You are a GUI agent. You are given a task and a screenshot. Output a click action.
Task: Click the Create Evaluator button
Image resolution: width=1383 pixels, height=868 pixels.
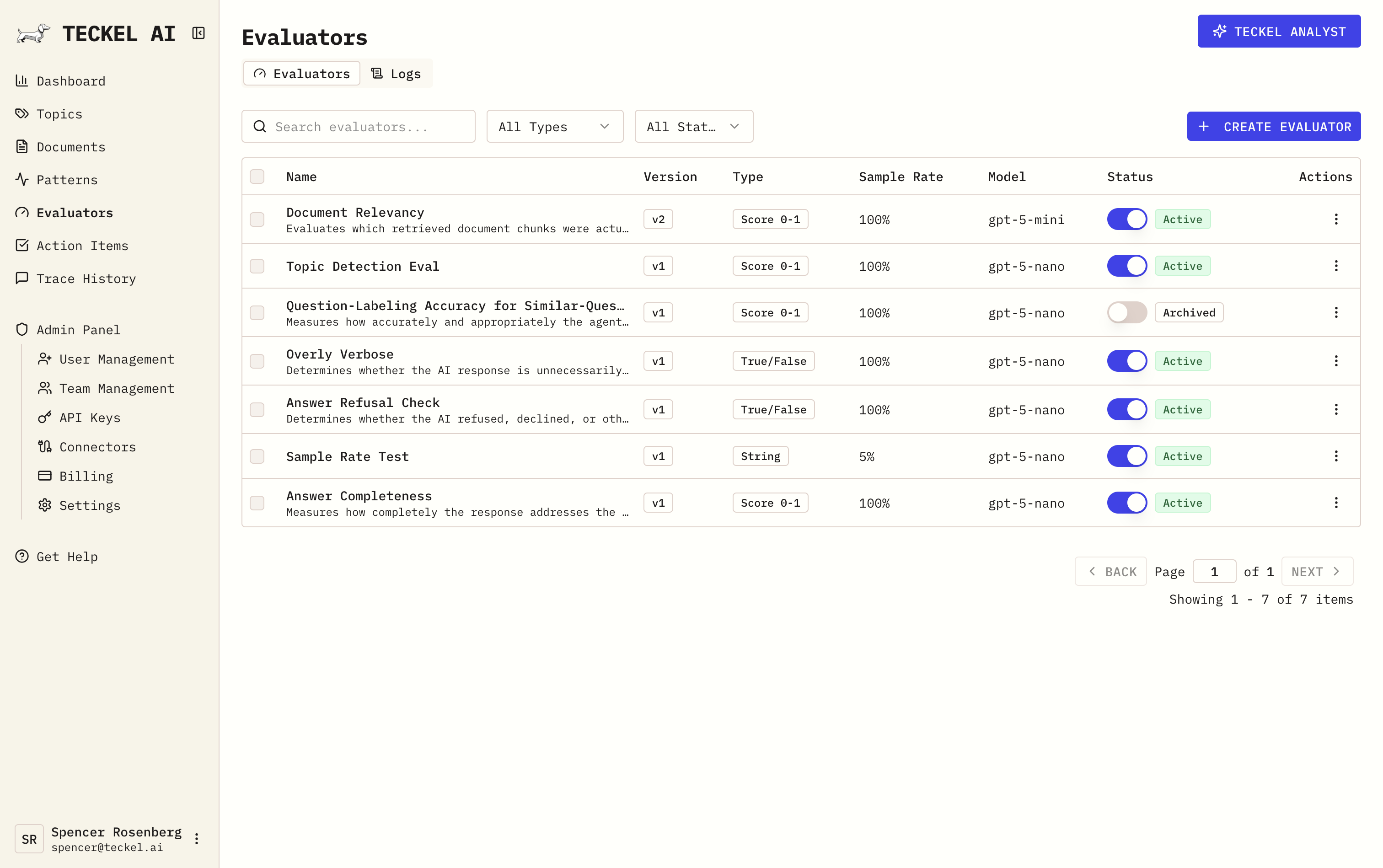(1273, 126)
